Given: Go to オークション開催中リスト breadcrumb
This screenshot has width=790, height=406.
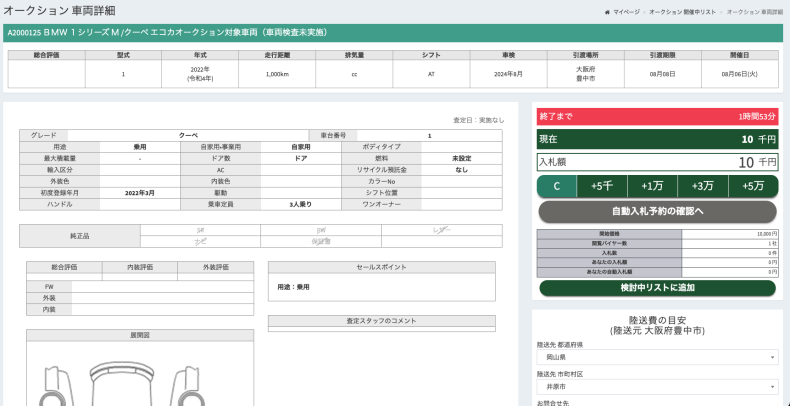Looking at the screenshot, I should 682,11.
